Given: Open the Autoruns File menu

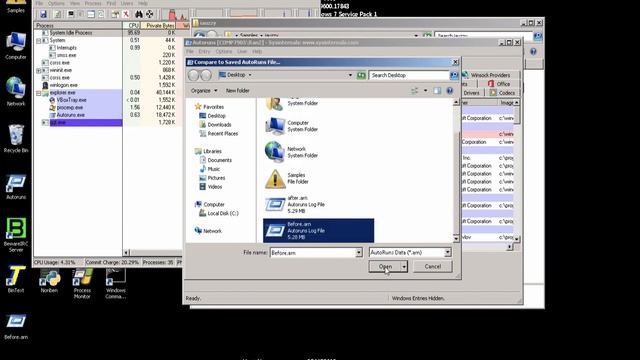Looking at the screenshot, I should 190,52.
